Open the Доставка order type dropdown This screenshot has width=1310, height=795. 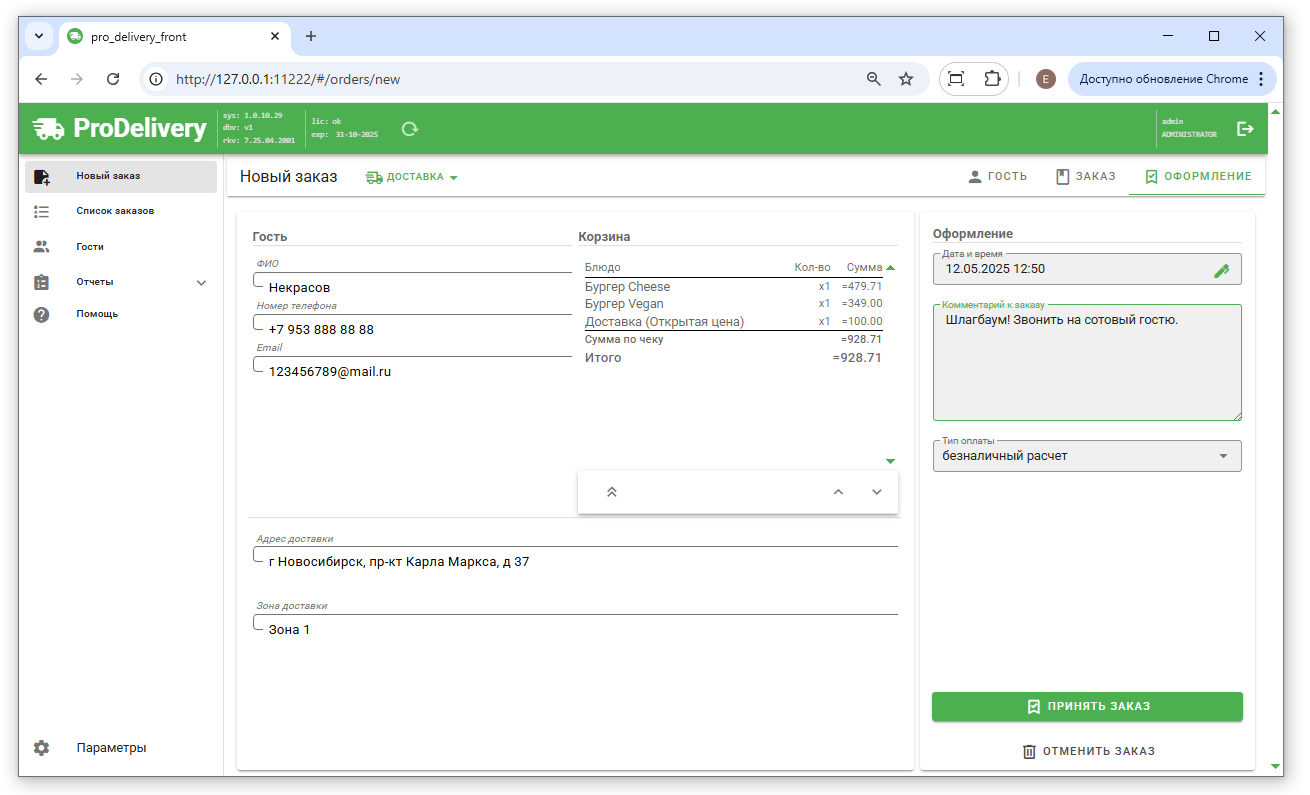point(412,177)
